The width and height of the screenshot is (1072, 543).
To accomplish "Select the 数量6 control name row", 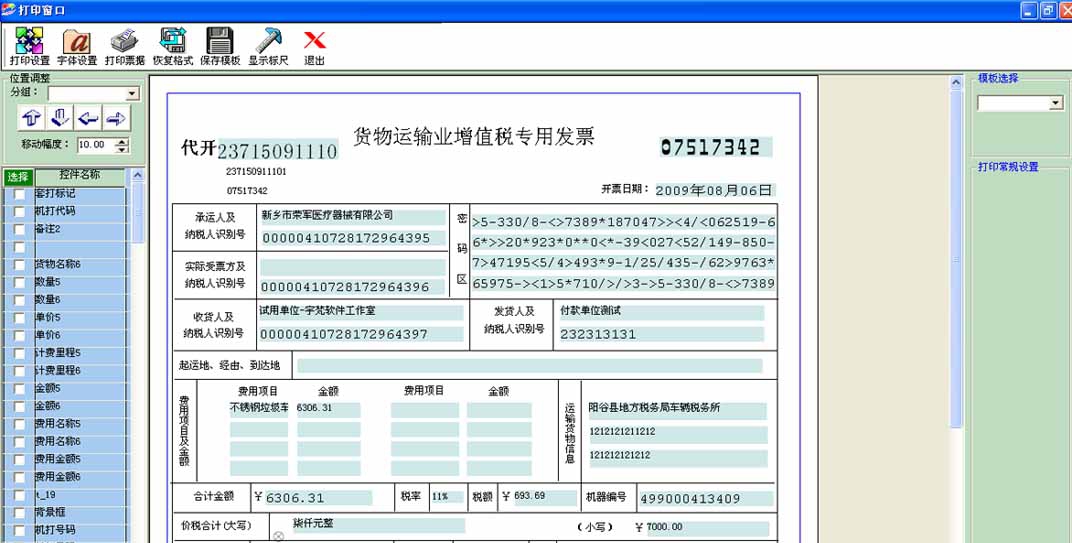I will (80, 300).
